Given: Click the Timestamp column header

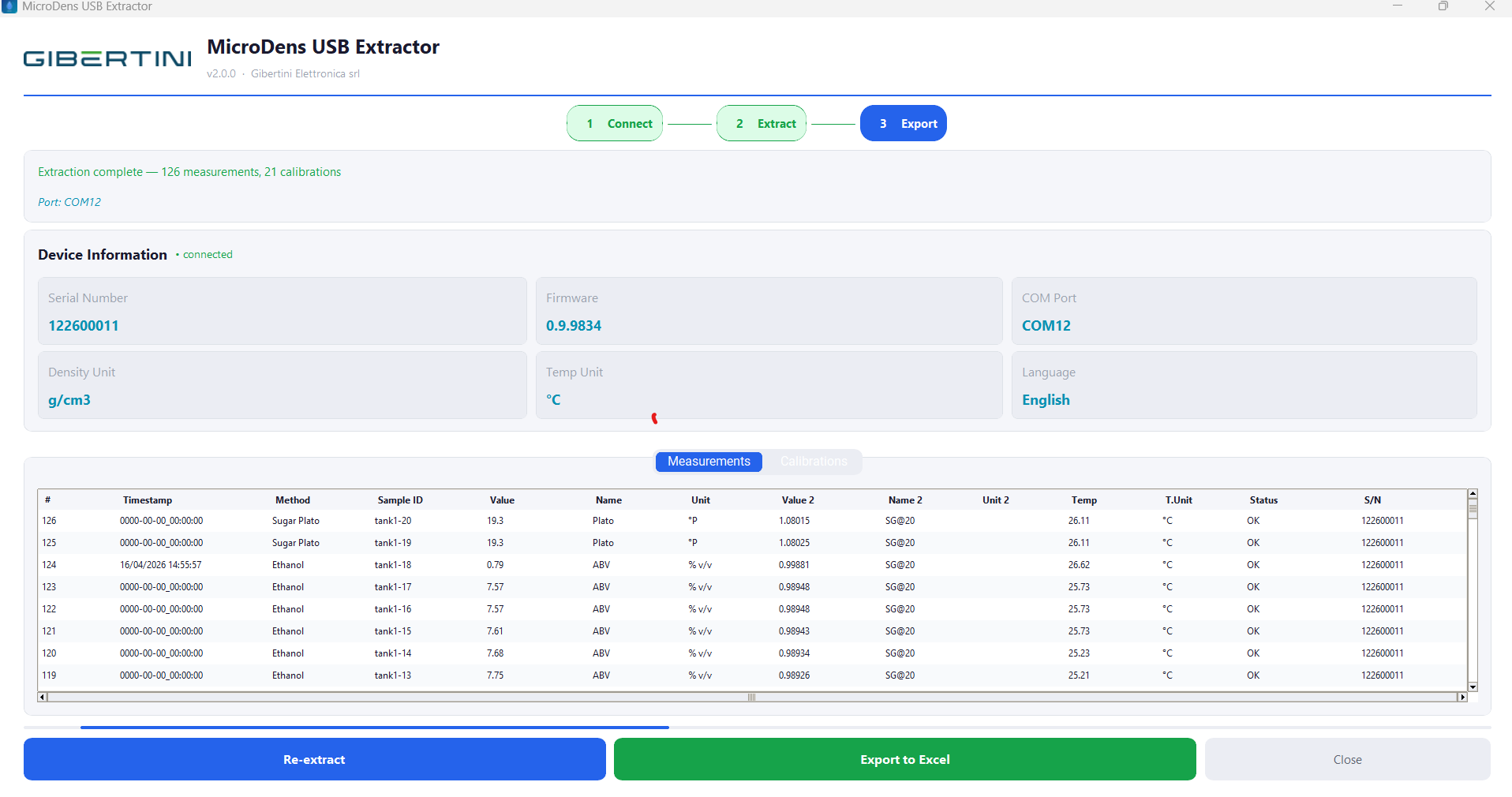Looking at the screenshot, I should click(x=148, y=500).
